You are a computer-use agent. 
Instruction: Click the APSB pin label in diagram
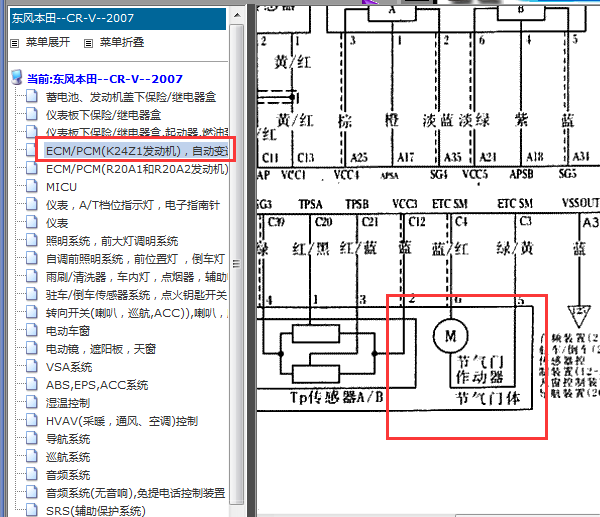click(521, 174)
